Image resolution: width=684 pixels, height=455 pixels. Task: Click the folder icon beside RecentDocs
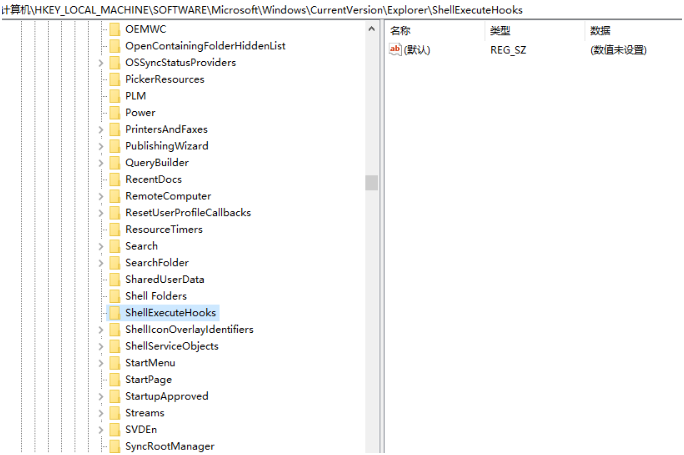tap(114, 179)
